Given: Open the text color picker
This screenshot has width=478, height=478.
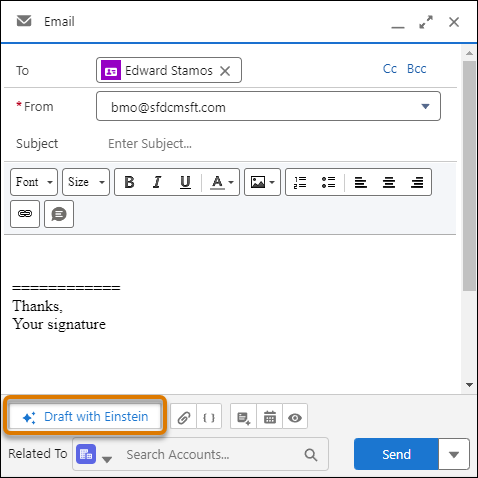Looking at the screenshot, I should point(221,182).
